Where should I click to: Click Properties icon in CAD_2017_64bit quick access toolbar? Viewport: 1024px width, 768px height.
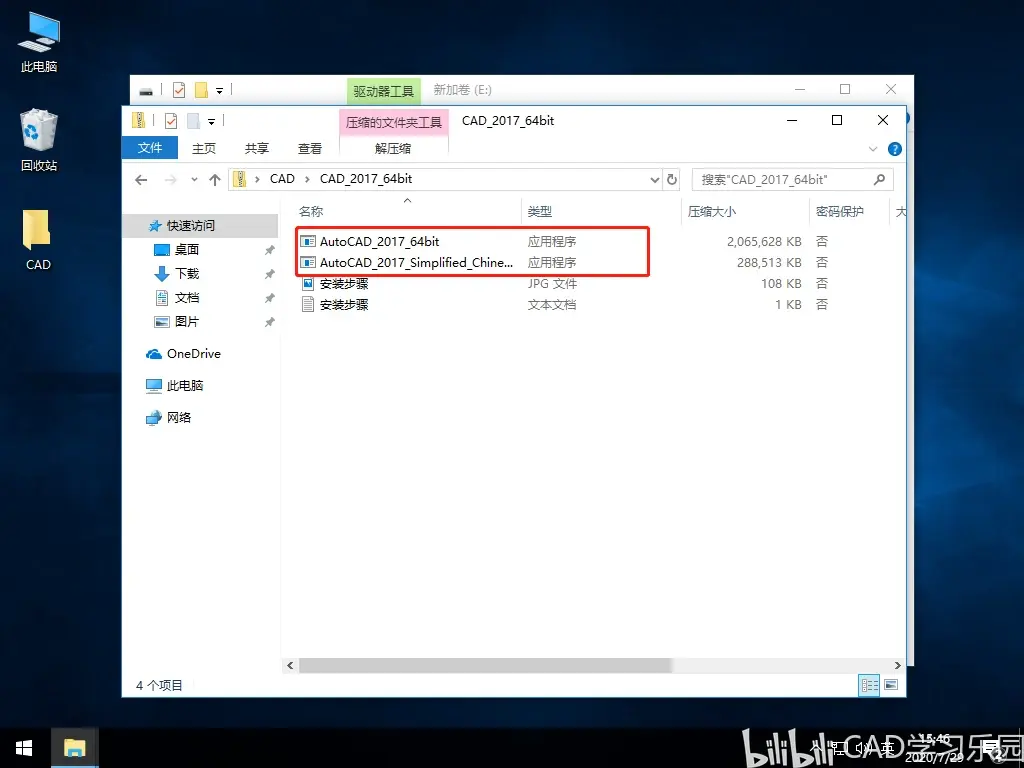coord(170,121)
